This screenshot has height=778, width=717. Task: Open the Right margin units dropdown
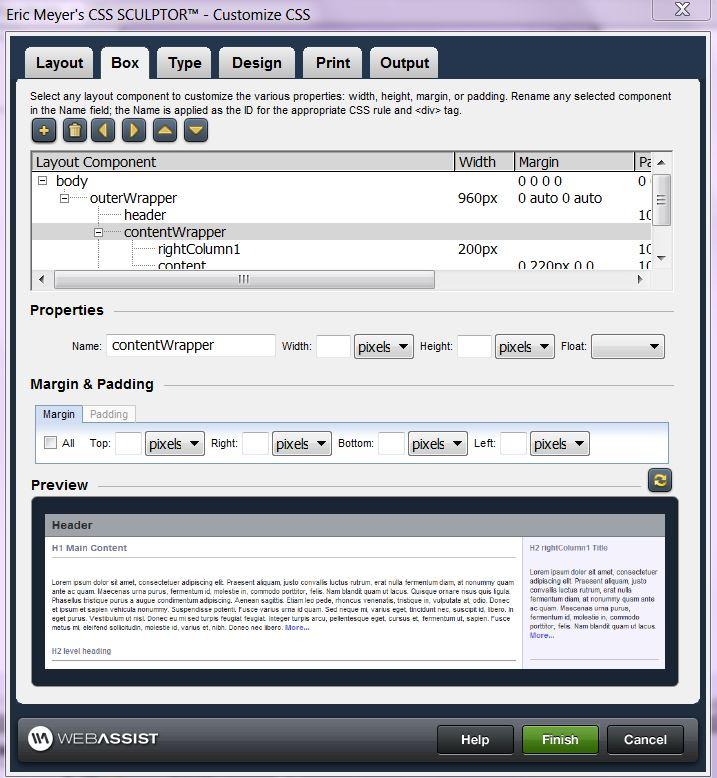(x=302, y=444)
